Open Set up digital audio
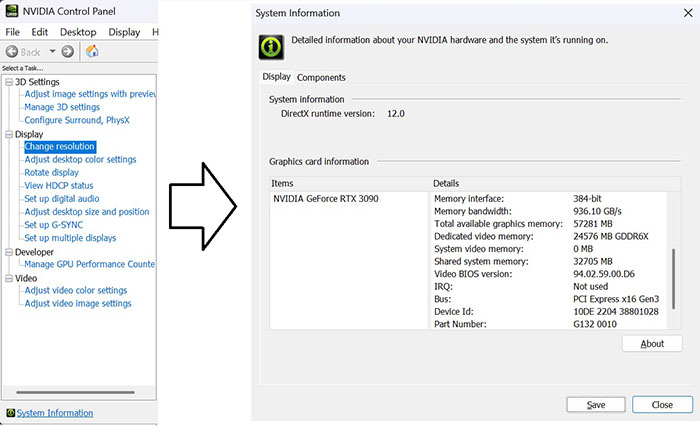The height and width of the screenshot is (426, 700). coord(62,199)
